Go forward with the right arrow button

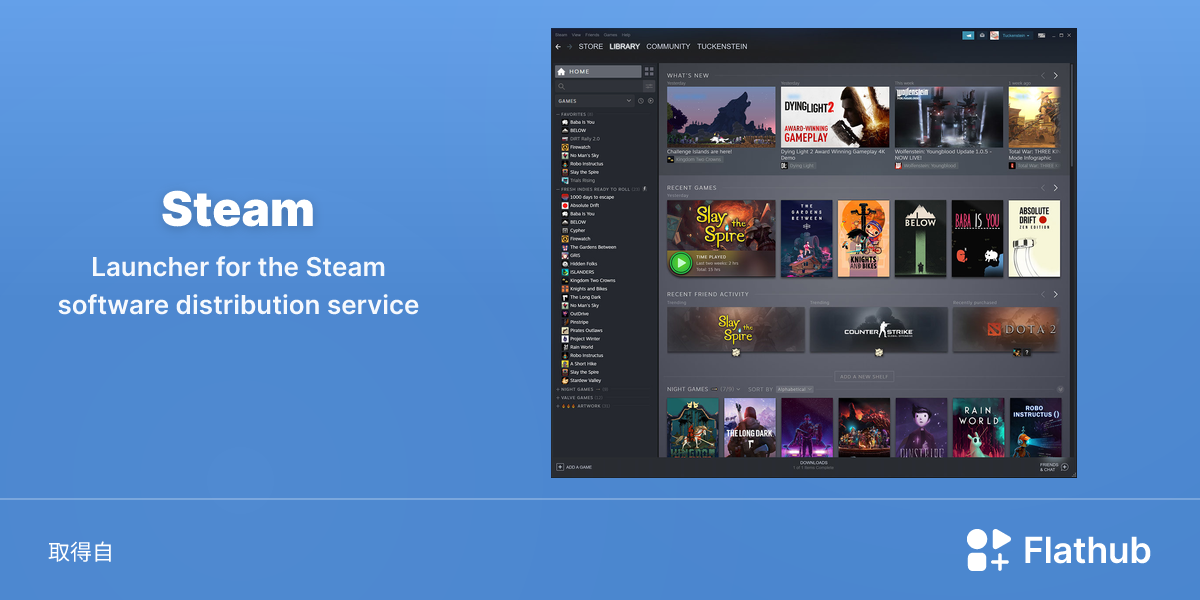570,47
